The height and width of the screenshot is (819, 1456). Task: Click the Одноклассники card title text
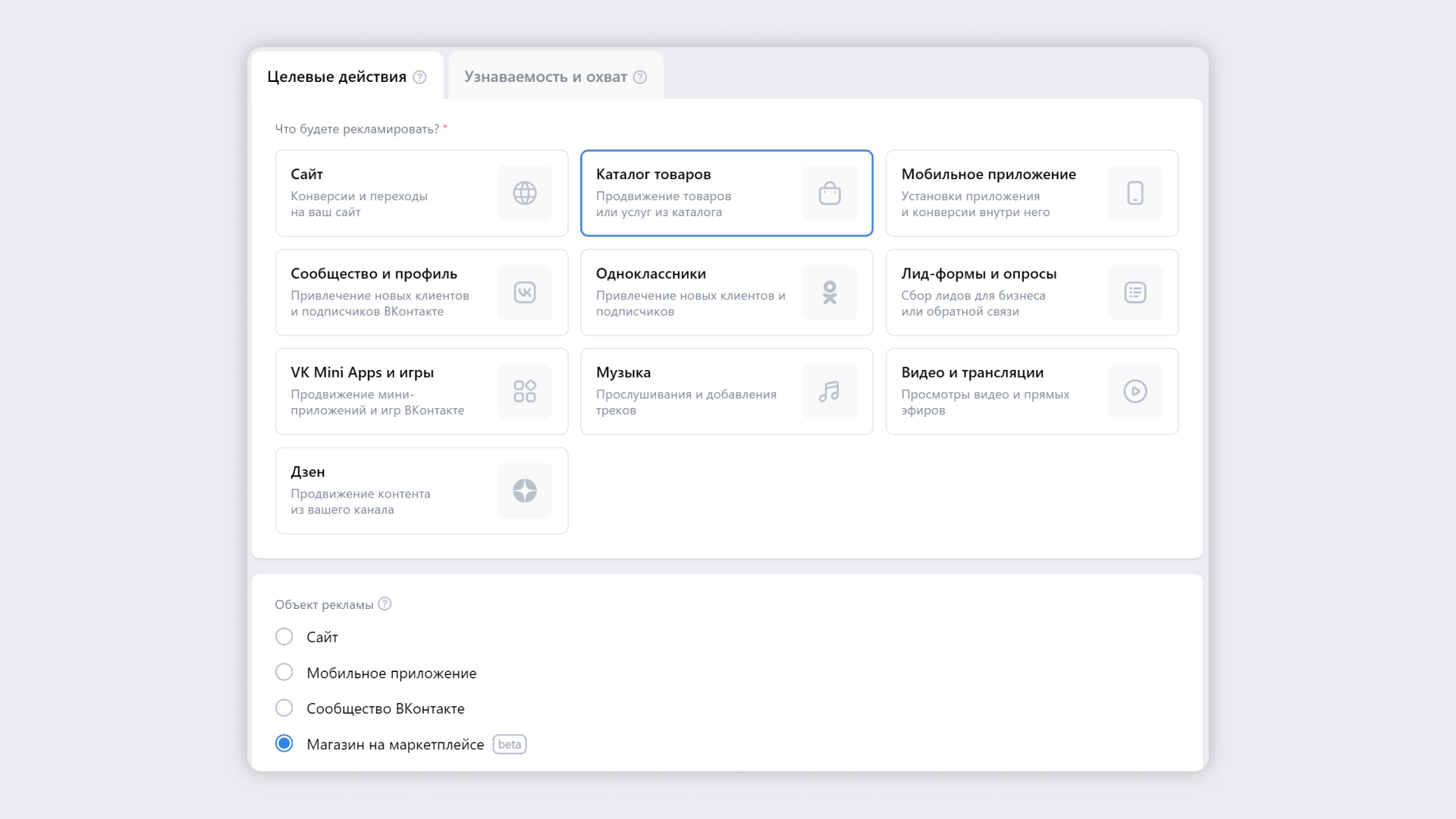point(651,274)
